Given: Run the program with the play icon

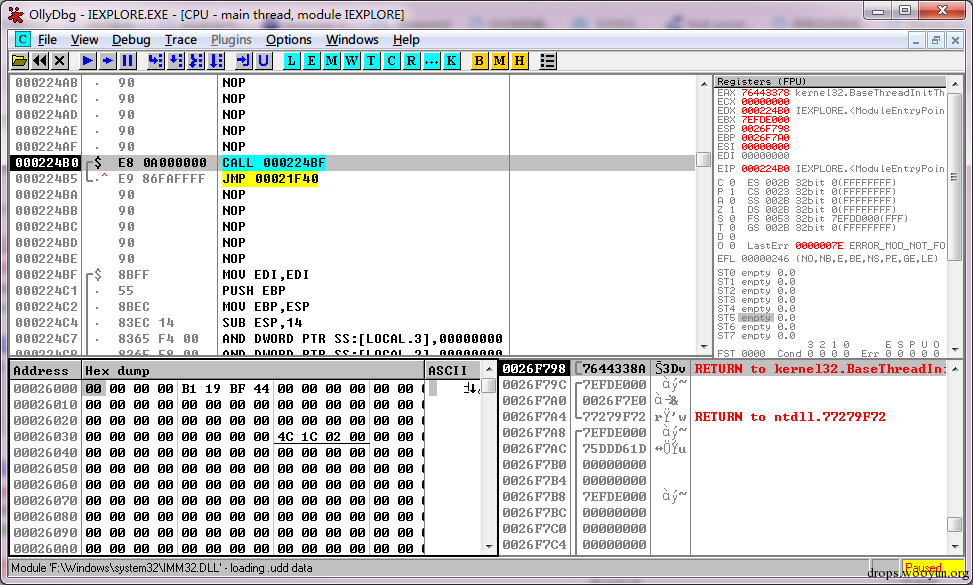Looking at the screenshot, I should [87, 61].
